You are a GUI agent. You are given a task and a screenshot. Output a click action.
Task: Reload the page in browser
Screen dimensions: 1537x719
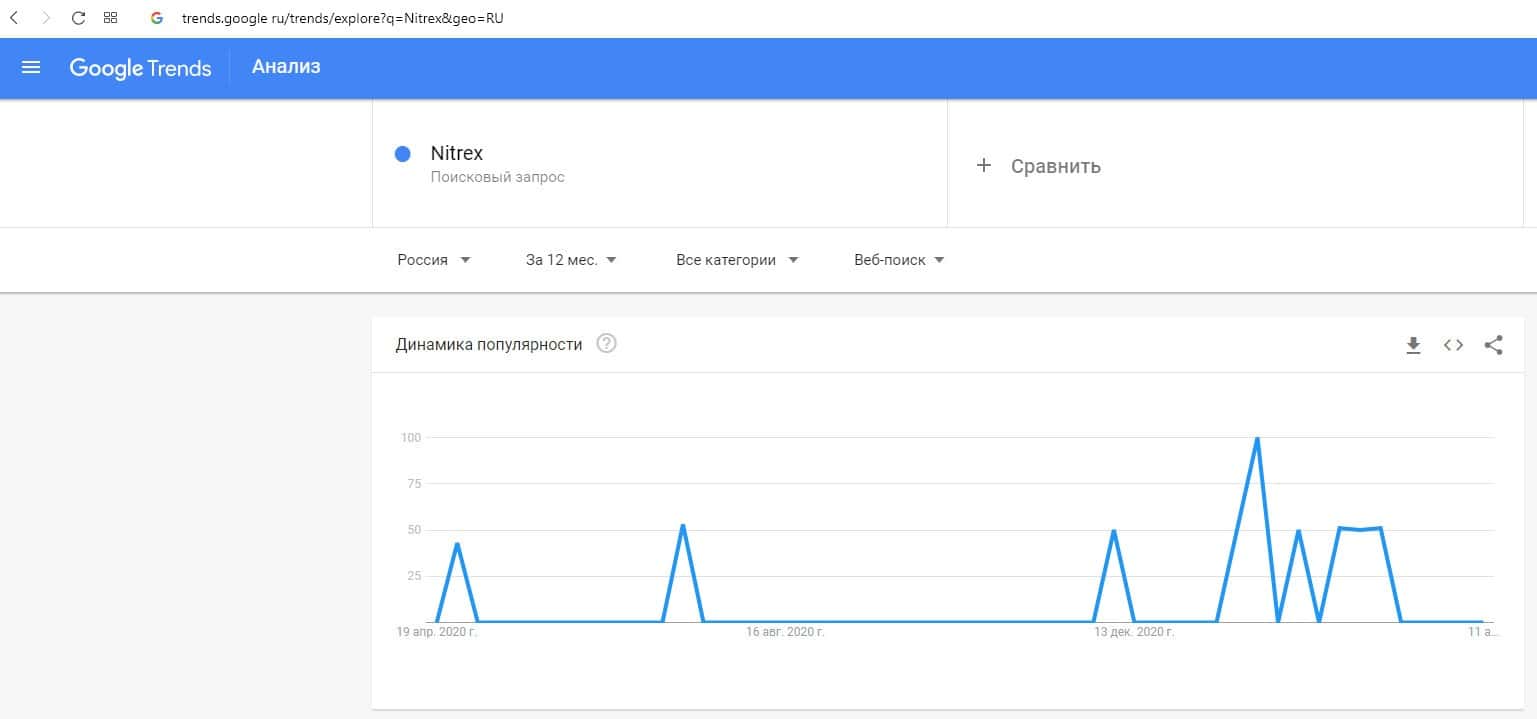click(x=79, y=18)
